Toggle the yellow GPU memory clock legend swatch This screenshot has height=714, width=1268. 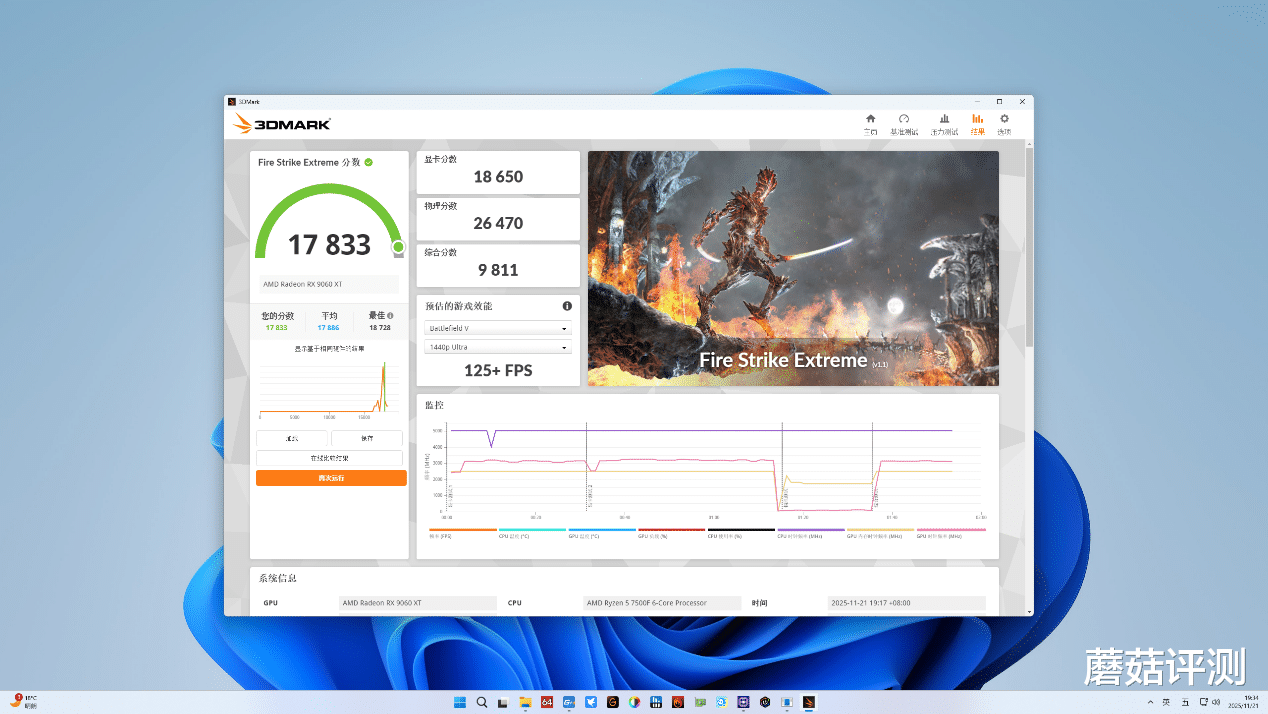[x=881, y=530]
